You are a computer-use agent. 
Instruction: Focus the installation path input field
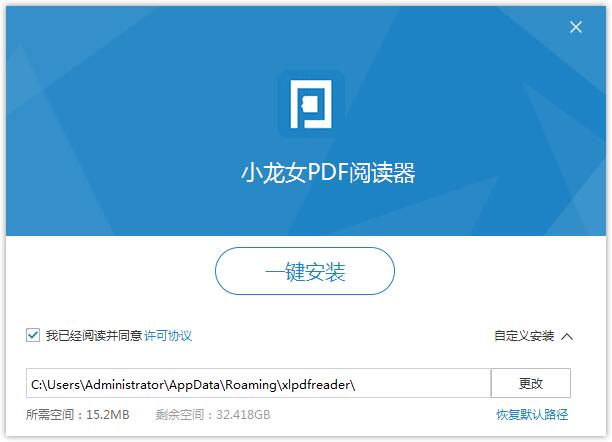(258, 384)
